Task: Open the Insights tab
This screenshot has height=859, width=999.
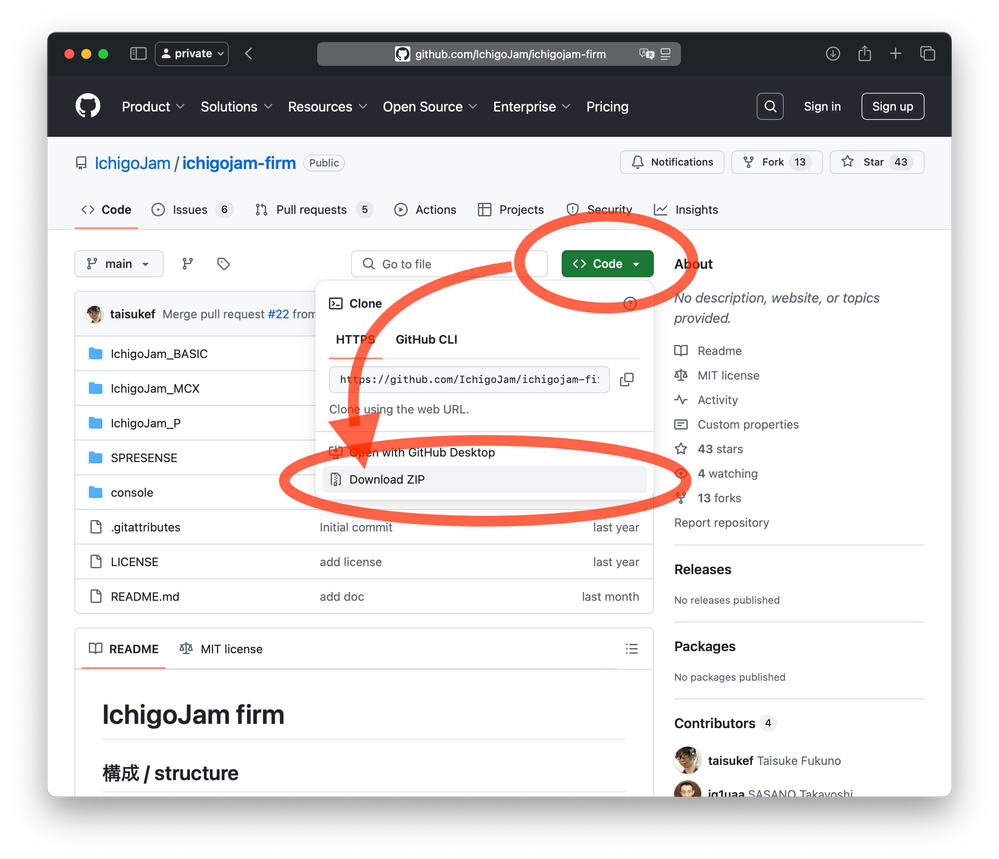Action: click(x=686, y=210)
